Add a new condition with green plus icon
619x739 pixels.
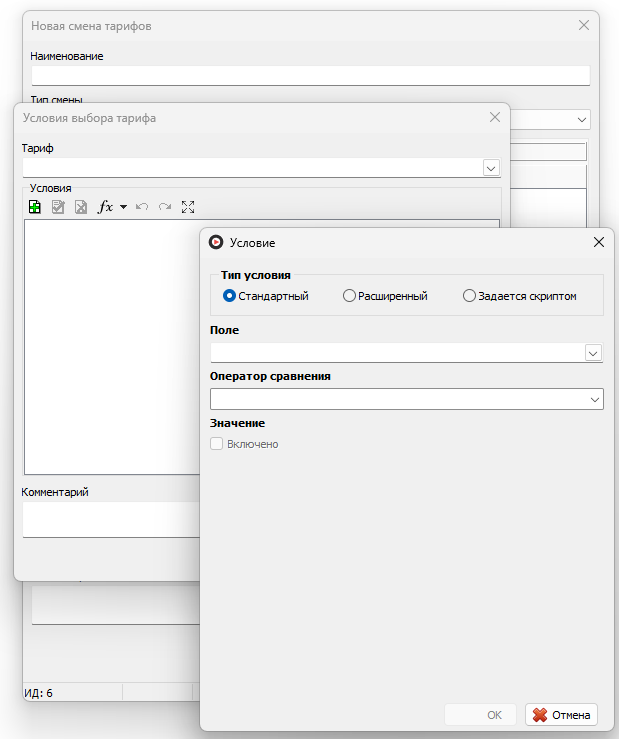[35, 207]
